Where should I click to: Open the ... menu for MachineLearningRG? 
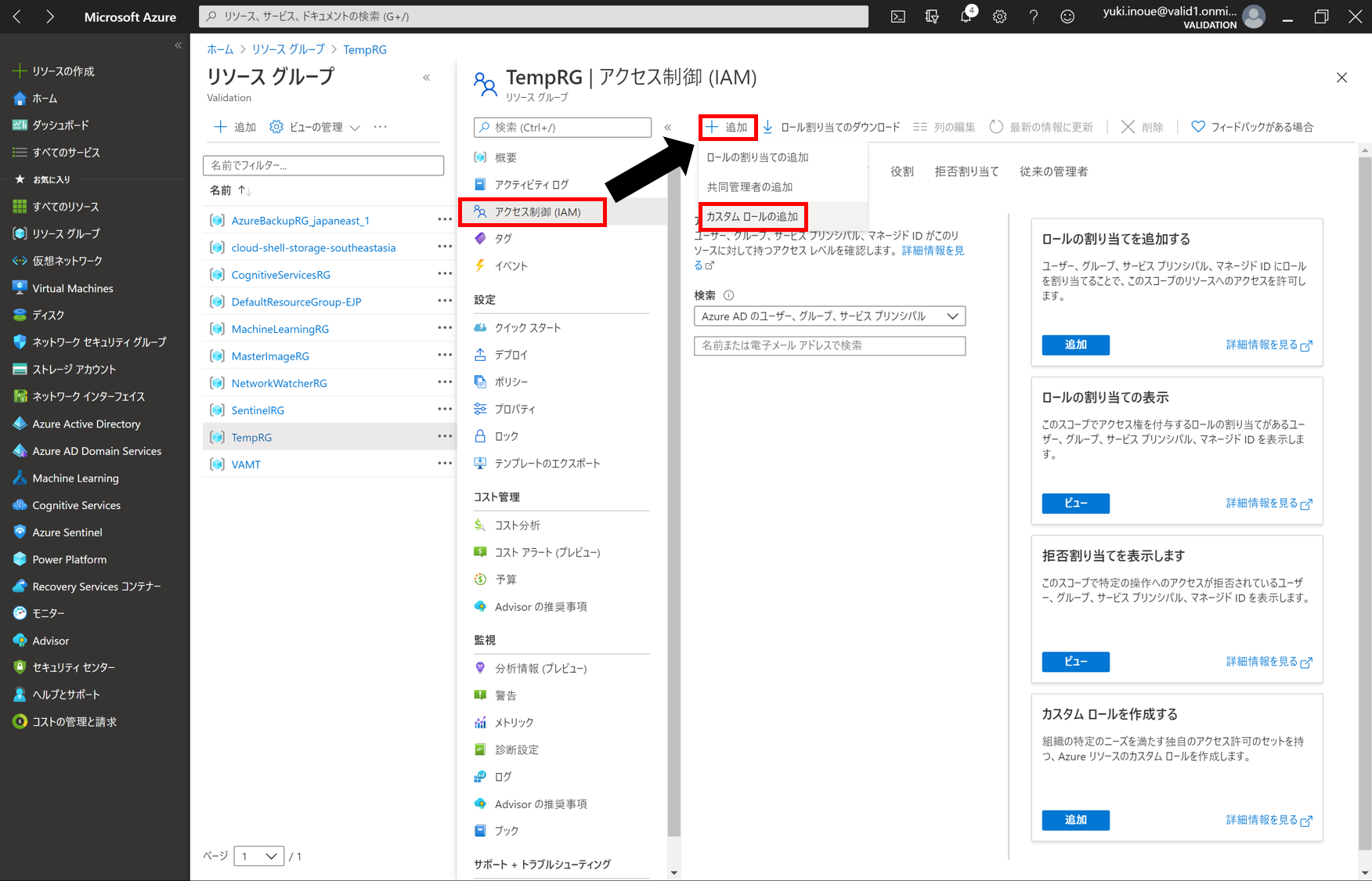click(x=445, y=328)
